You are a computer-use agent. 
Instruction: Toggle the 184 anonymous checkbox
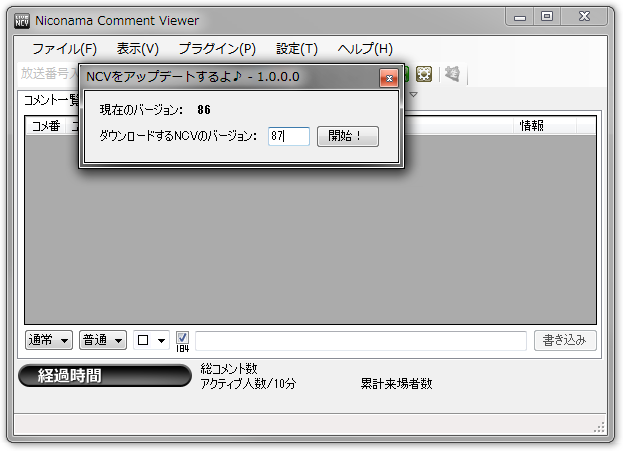pos(182,338)
